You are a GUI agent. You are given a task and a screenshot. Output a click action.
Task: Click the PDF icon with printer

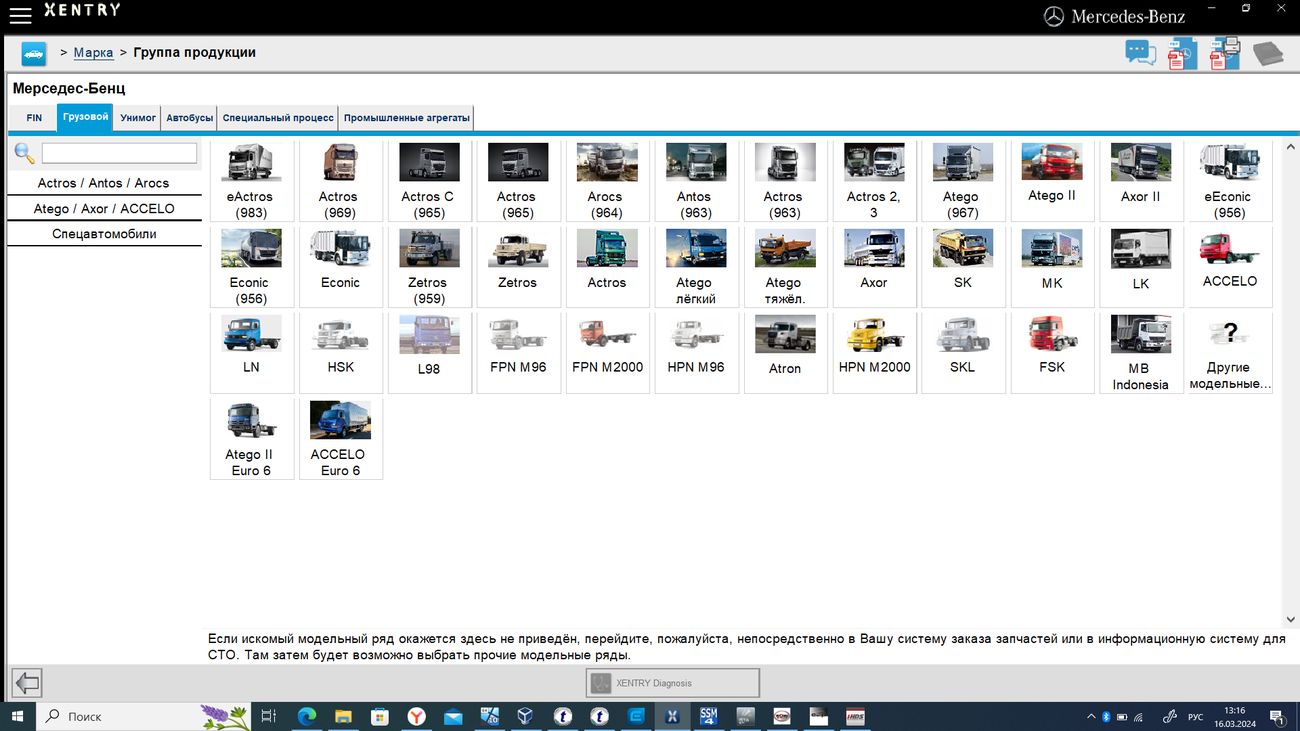(1225, 53)
